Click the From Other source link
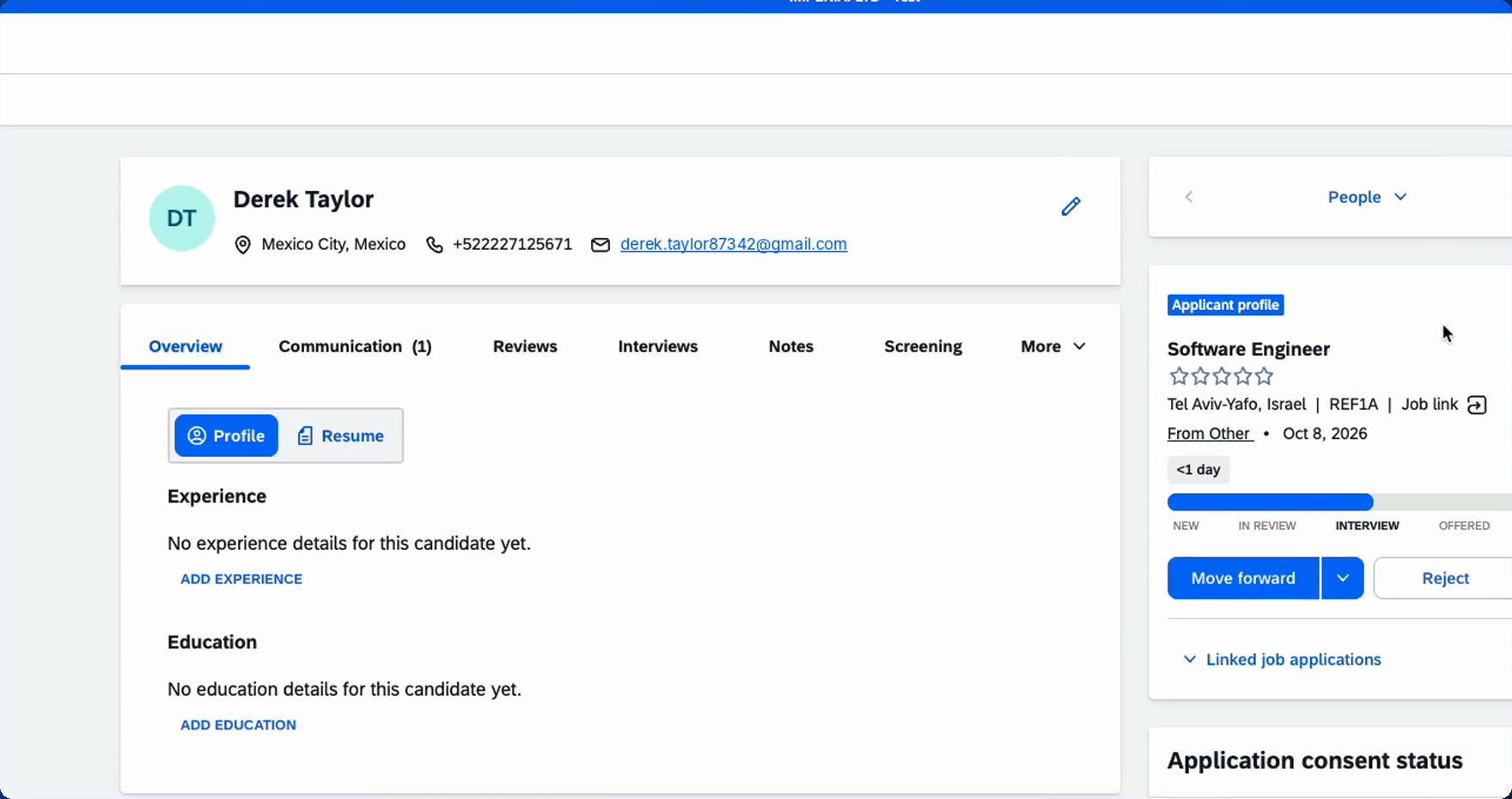Screen dimensions: 1512x799 tap(1210, 434)
